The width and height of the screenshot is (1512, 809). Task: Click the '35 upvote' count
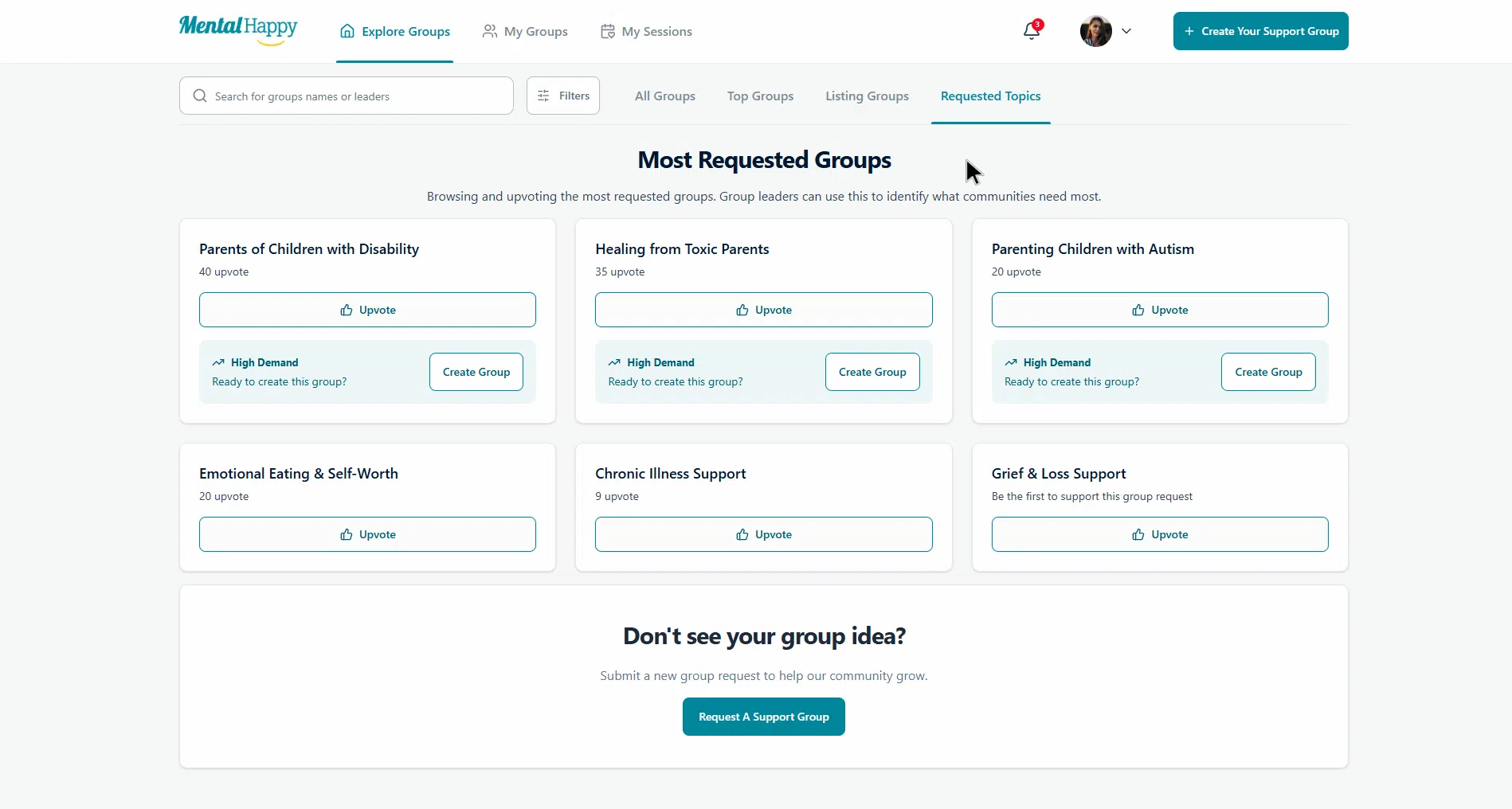(620, 272)
